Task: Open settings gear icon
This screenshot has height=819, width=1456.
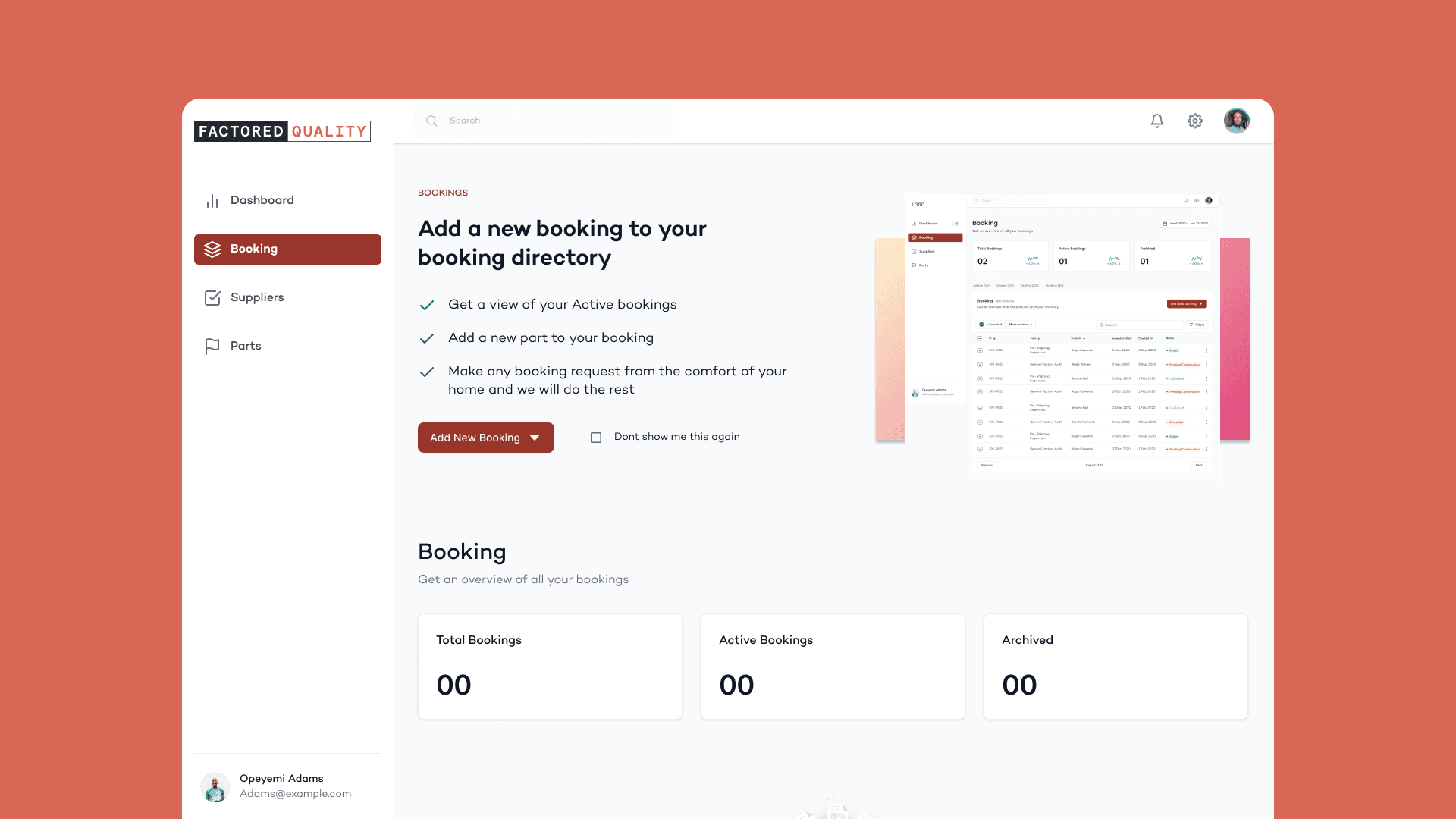Action: pyautogui.click(x=1195, y=121)
